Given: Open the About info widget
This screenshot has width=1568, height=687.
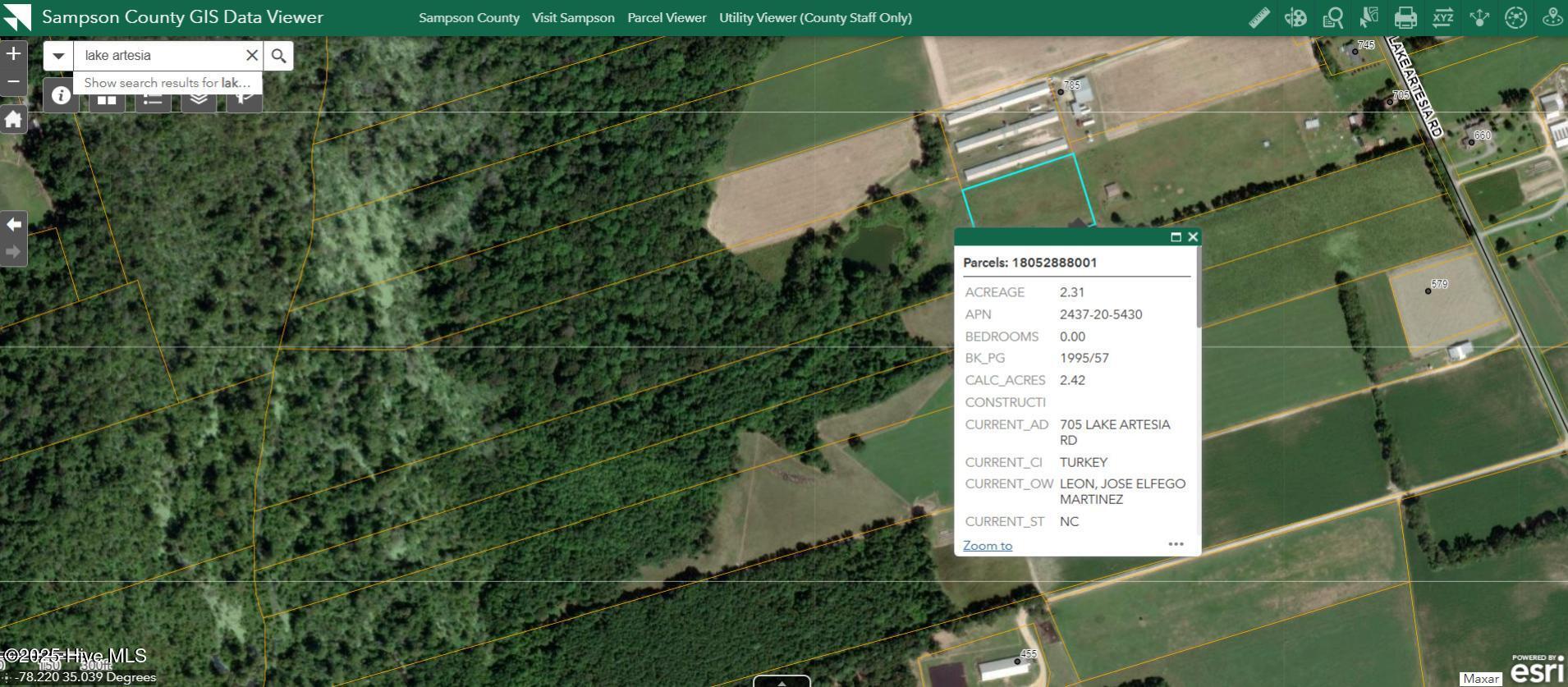Looking at the screenshot, I should pos(61,95).
